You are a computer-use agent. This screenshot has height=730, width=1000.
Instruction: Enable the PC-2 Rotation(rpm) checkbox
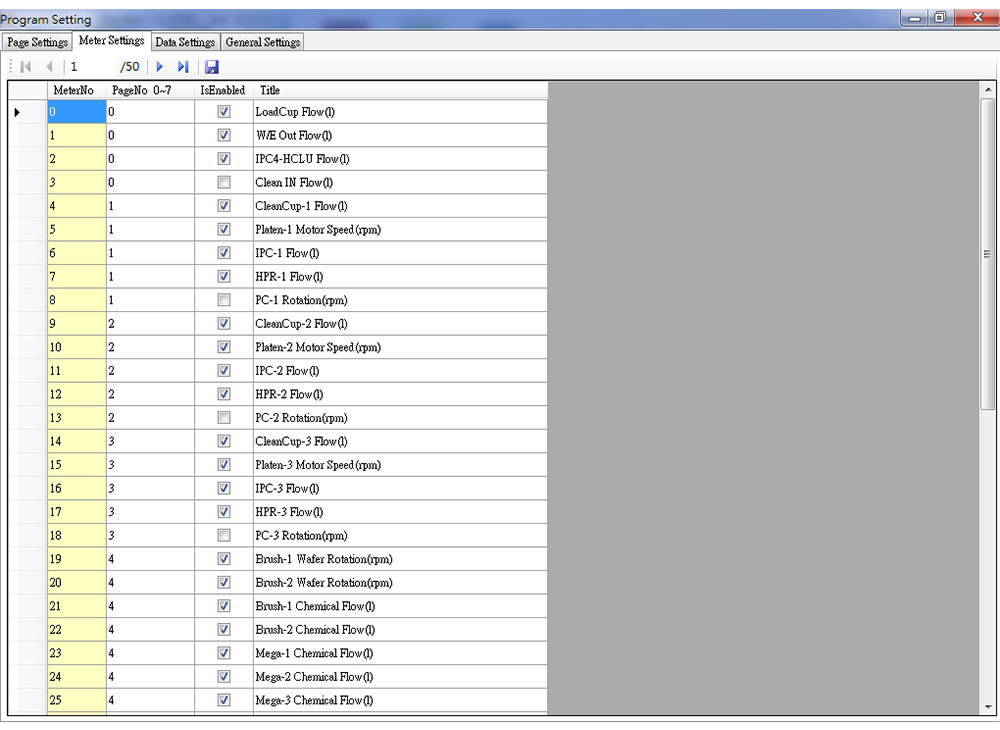click(x=224, y=418)
